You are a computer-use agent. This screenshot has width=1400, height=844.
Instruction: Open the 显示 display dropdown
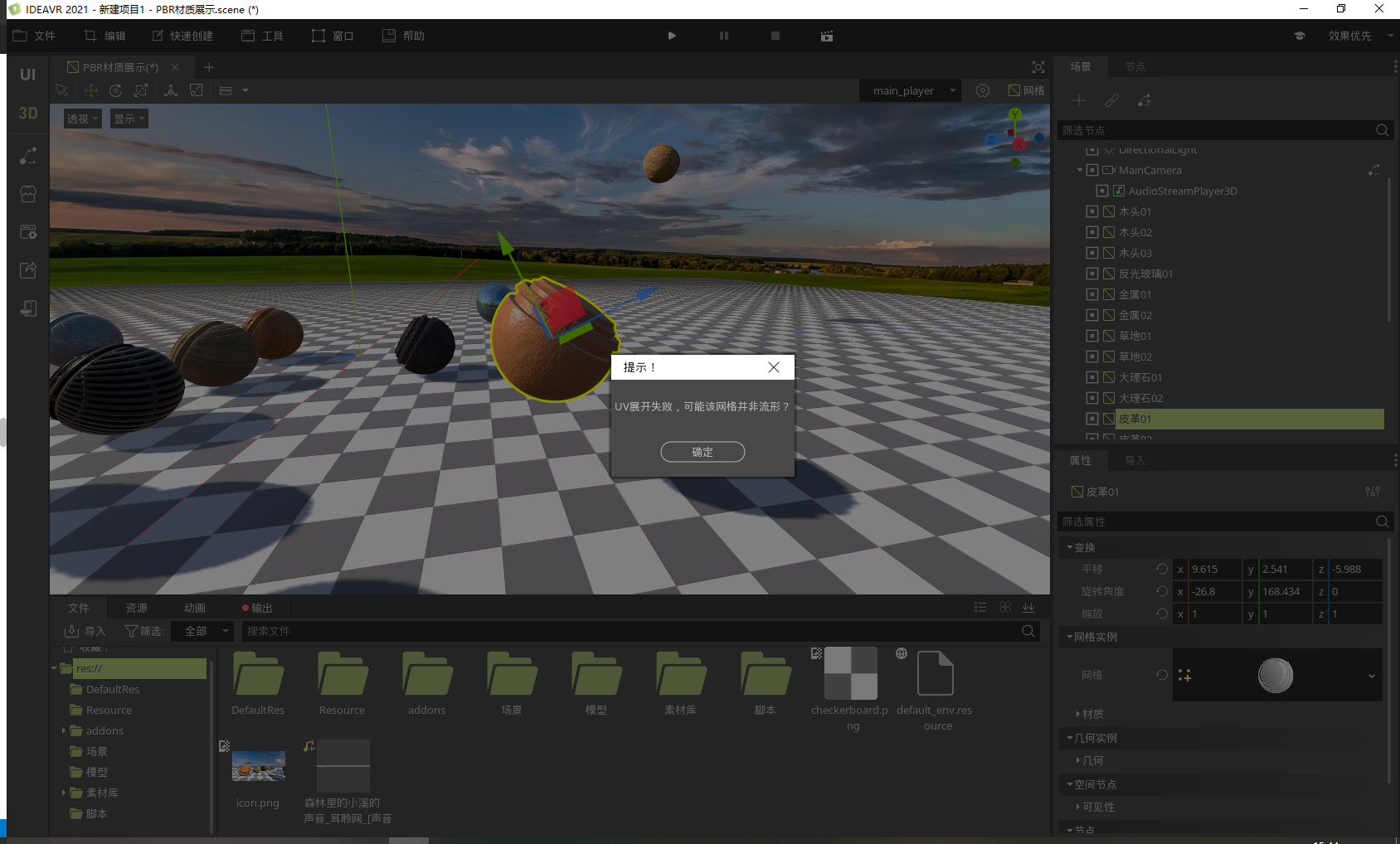129,119
